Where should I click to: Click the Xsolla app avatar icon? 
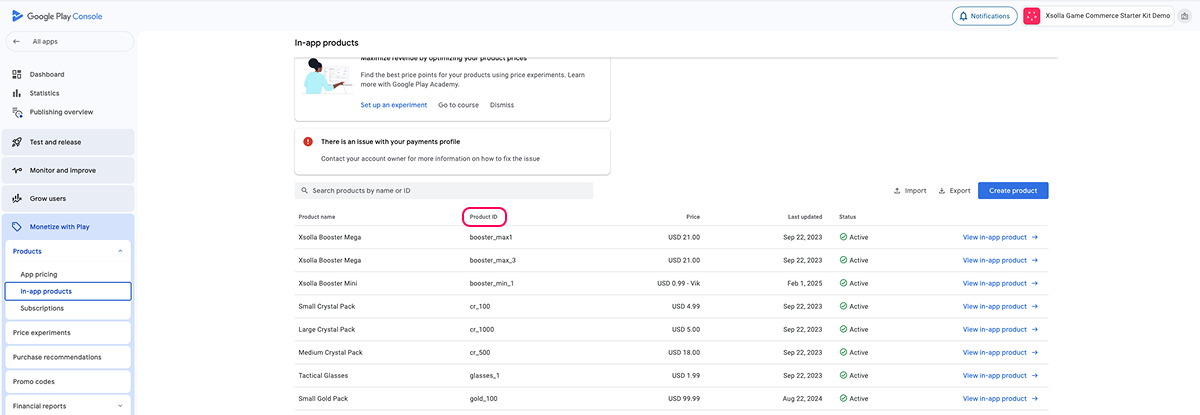point(1032,16)
